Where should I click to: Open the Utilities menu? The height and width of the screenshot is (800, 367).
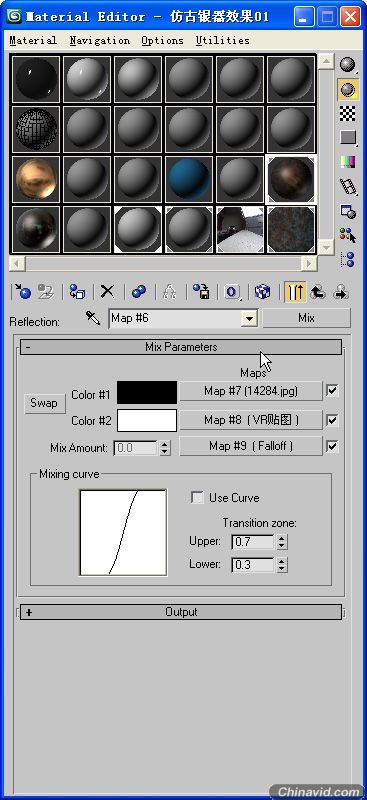pos(223,40)
